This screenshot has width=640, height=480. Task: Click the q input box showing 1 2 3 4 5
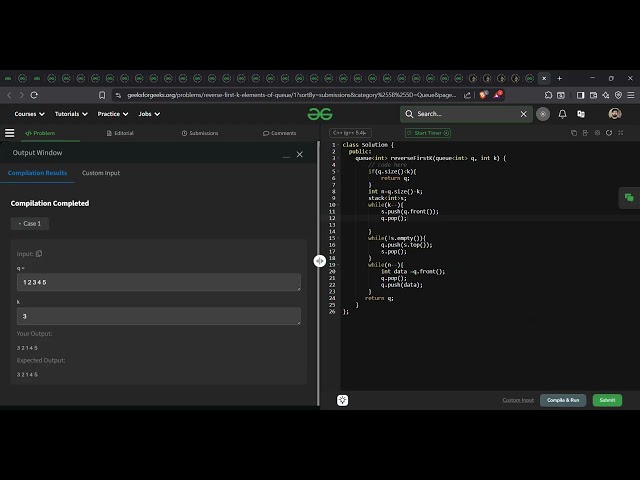pos(159,282)
